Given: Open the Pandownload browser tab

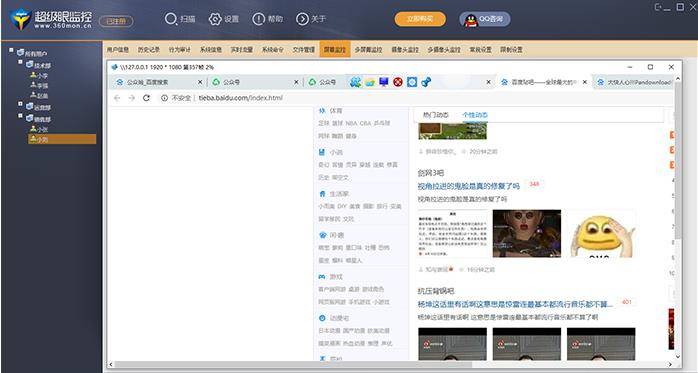Looking at the screenshot, I should (x=634, y=82).
